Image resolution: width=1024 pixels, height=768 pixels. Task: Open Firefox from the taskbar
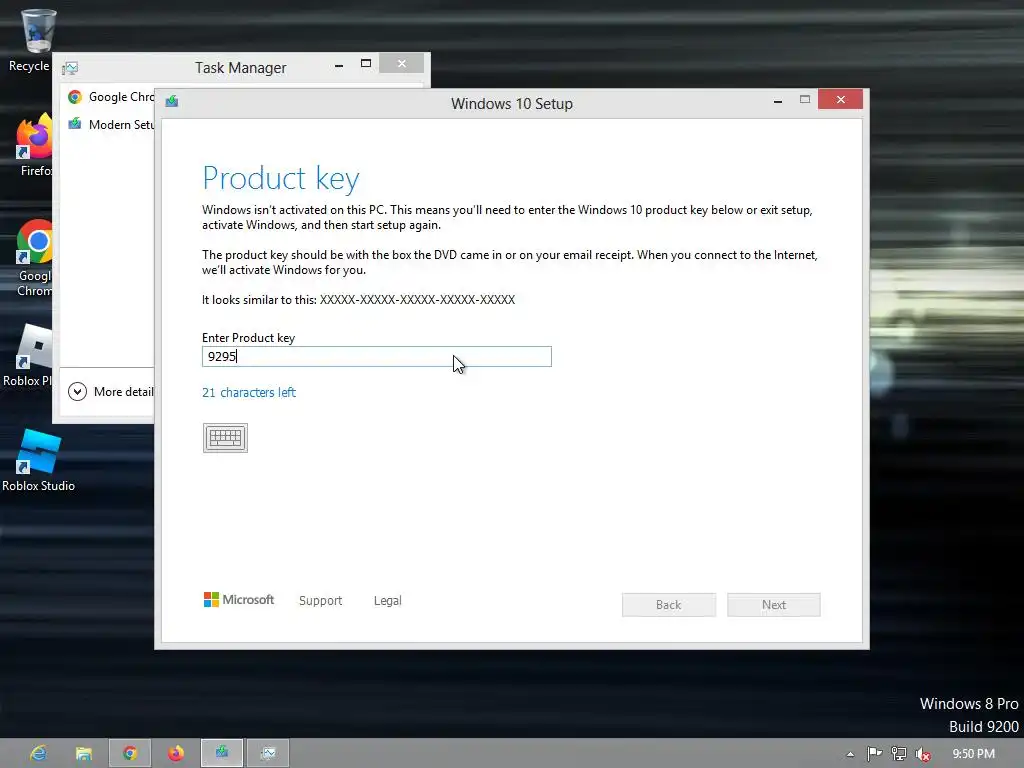point(176,754)
